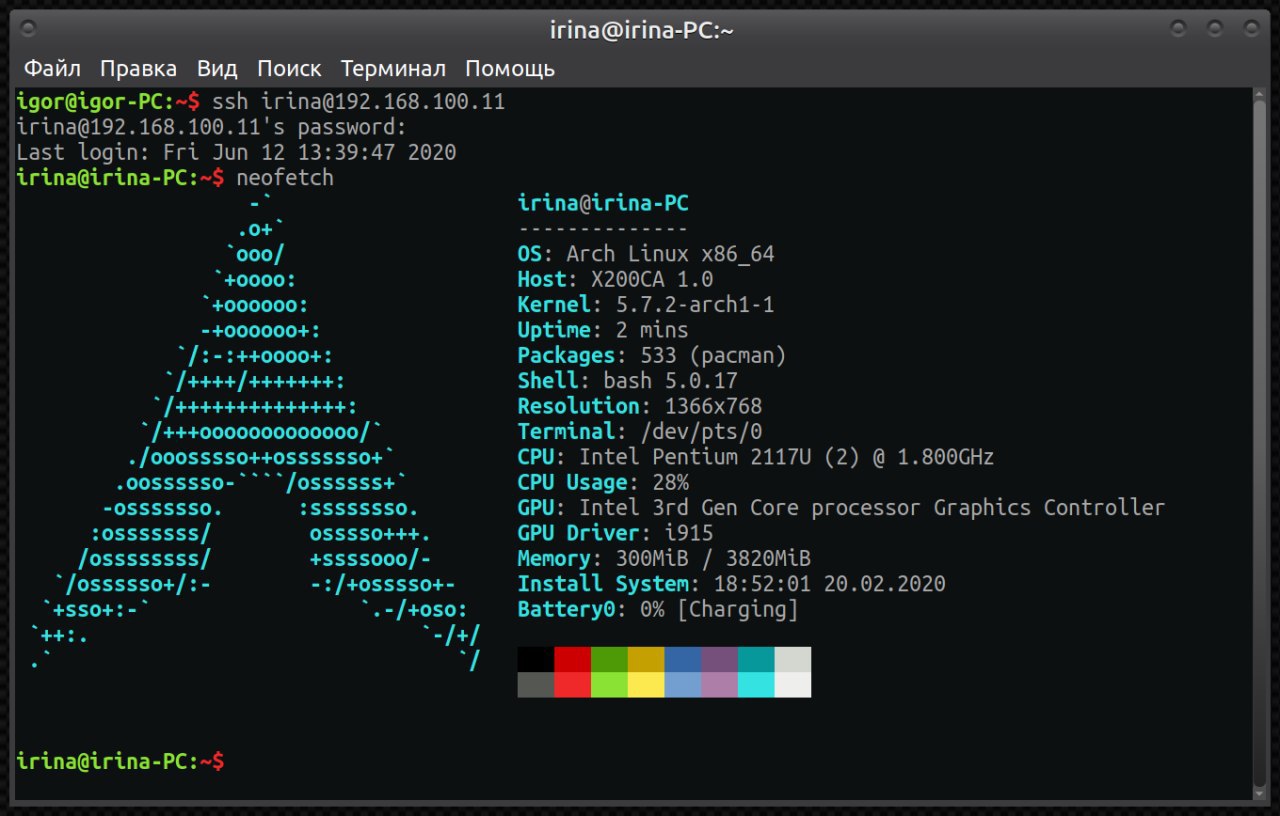Click the "irina@192.168.100.11's password:" line
This screenshot has height=816, width=1280.
[x=212, y=127]
